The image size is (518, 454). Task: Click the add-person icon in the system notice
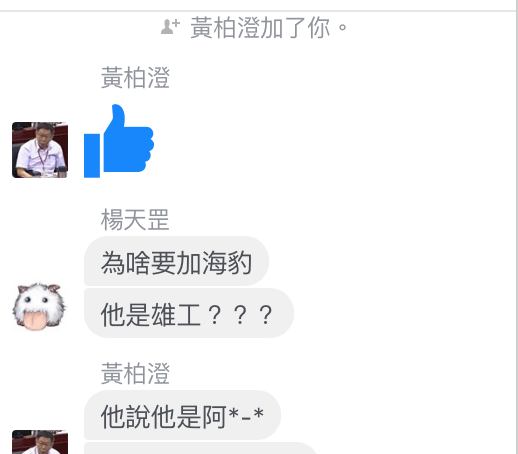[x=170, y=27]
